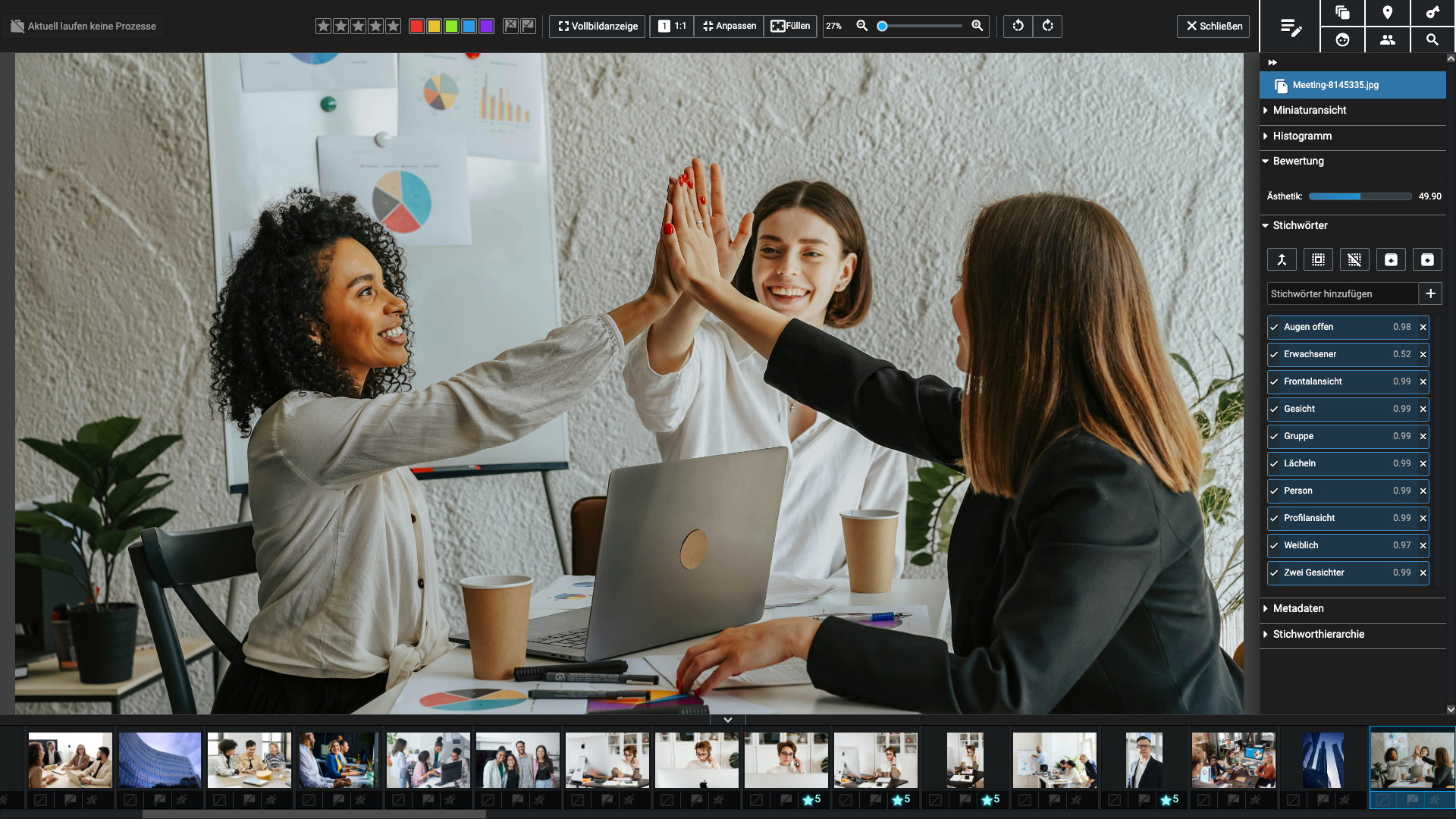Select the blue building thumbnail
The height and width of the screenshot is (819, 1456).
(x=159, y=760)
